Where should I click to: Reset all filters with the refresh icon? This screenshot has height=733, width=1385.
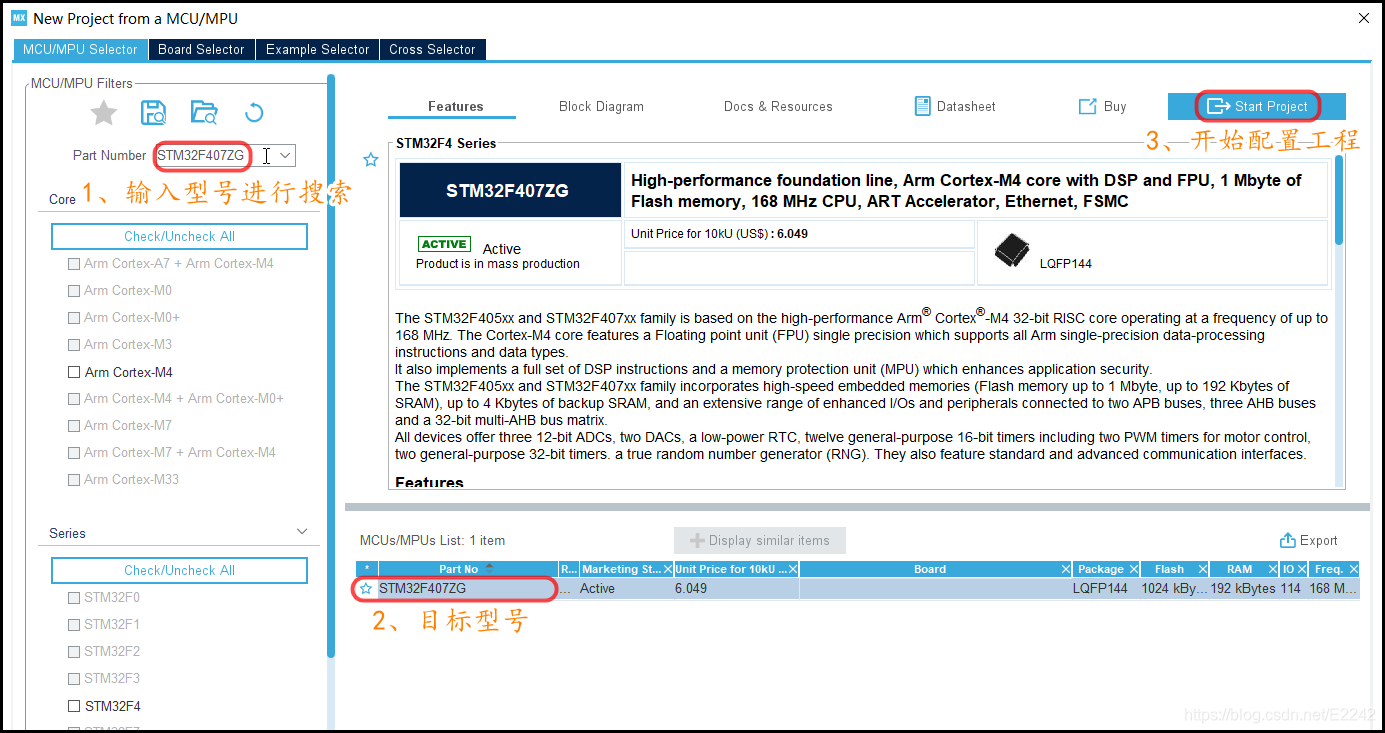(254, 113)
